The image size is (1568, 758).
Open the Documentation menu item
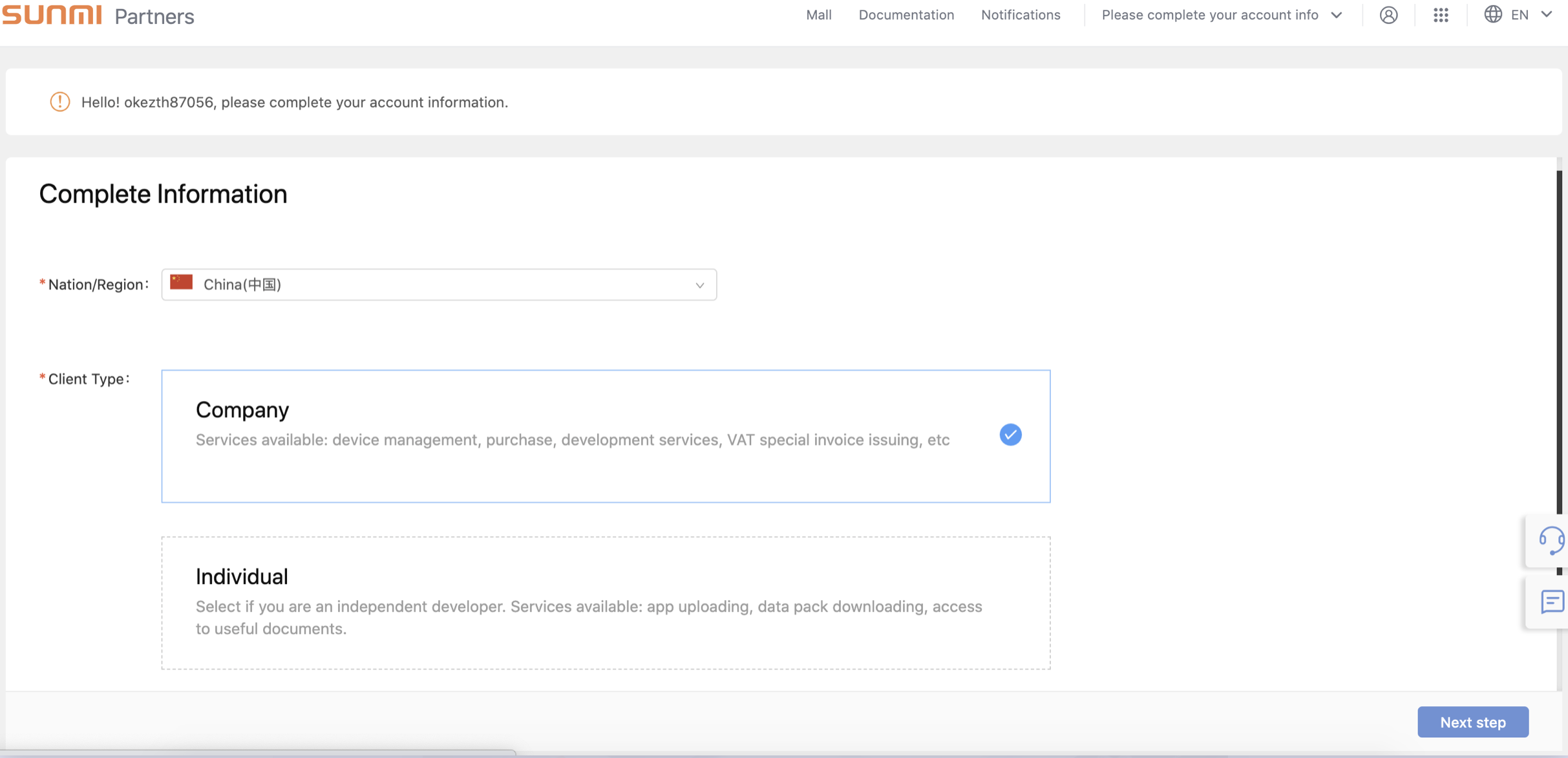[906, 15]
